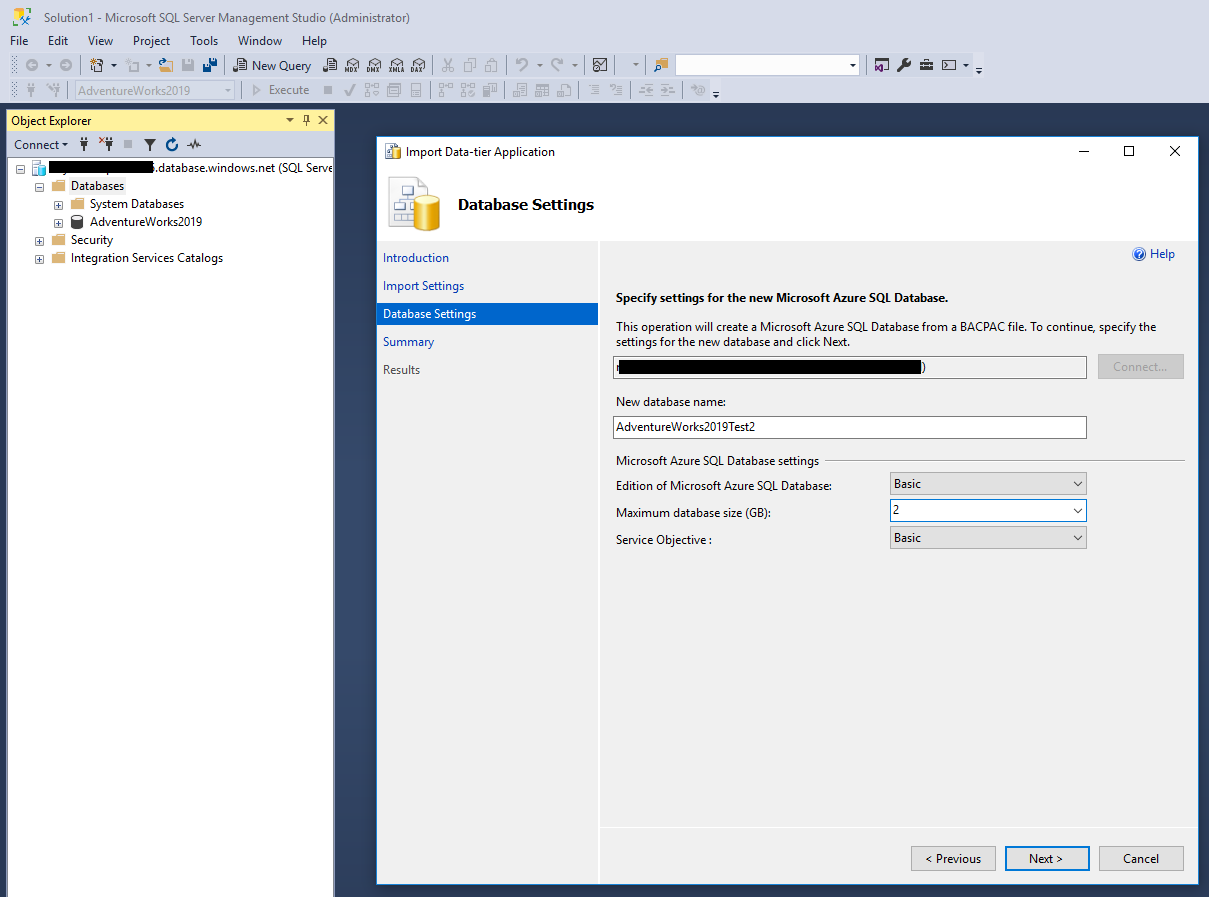Click the New Project toolbar icon
Viewport: 1209px width, 897px height.
click(96, 65)
